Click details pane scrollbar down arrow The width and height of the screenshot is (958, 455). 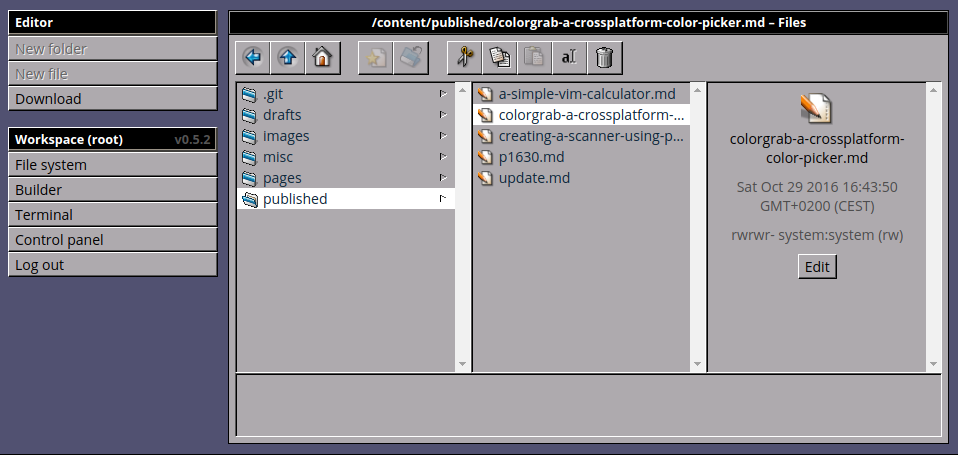[933, 364]
